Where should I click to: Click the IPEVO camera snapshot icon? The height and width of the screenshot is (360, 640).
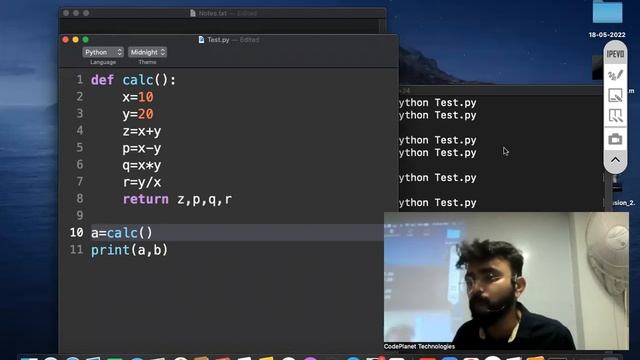pos(615,139)
